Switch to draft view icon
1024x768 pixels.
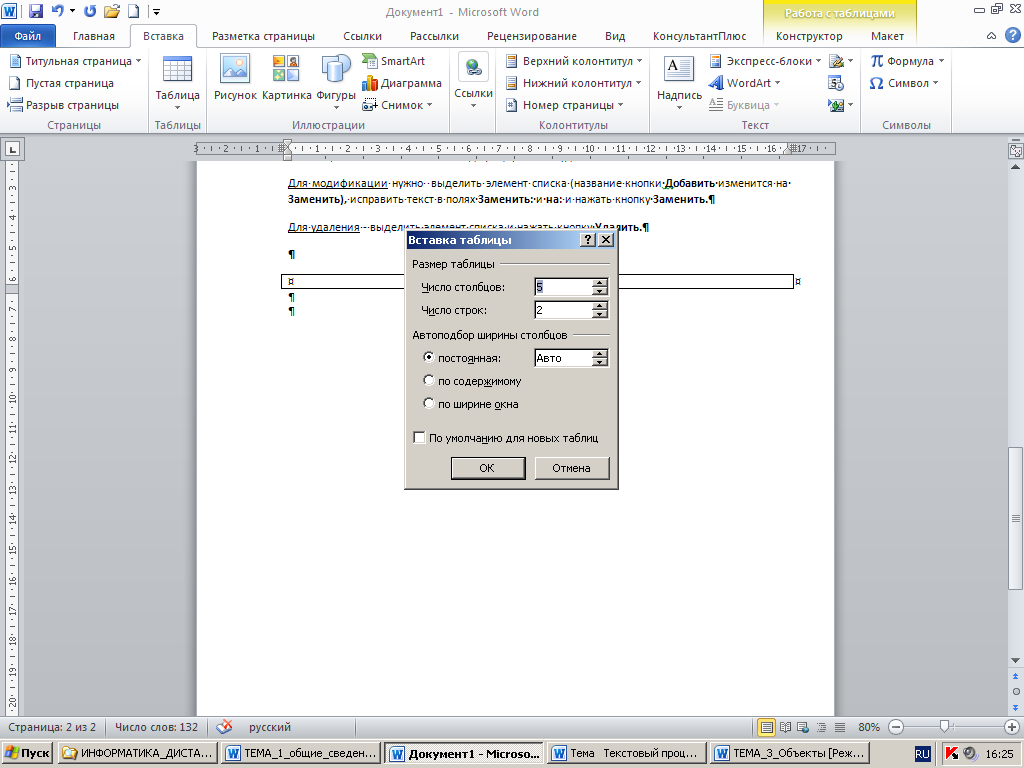click(x=840, y=727)
